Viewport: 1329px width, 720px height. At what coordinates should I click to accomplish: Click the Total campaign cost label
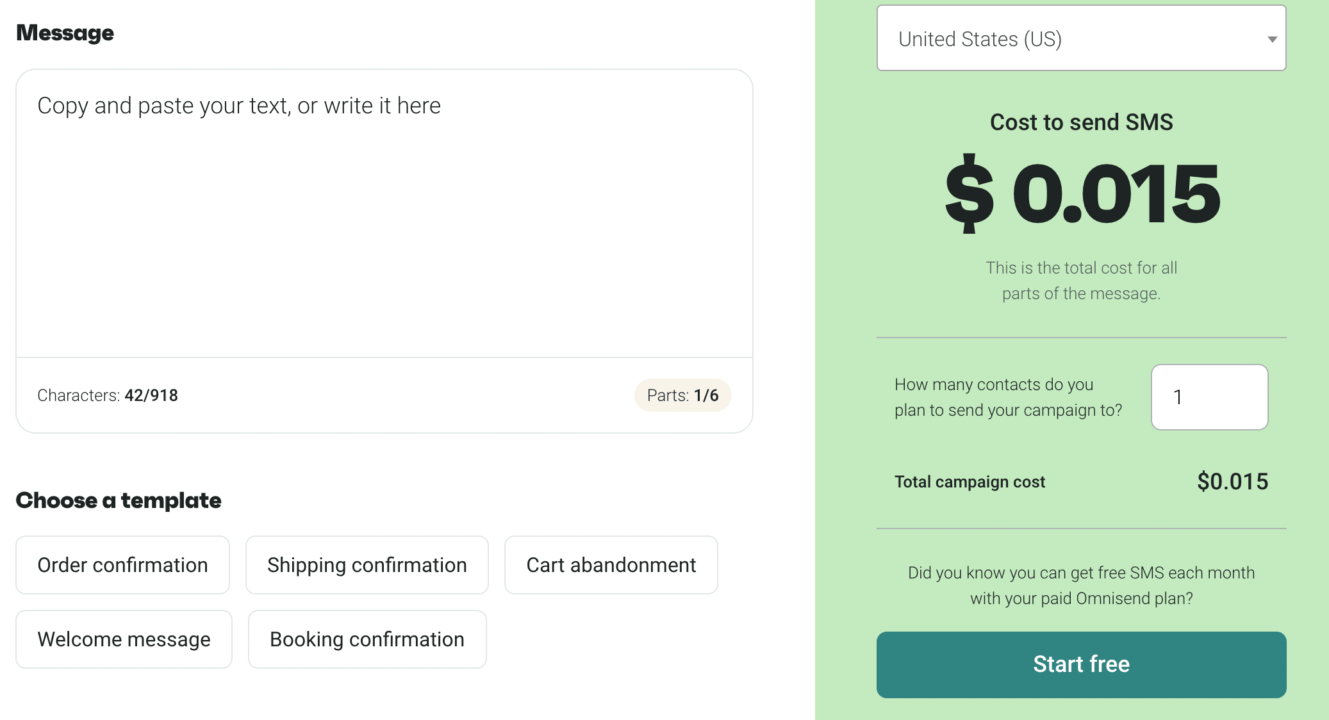point(969,481)
